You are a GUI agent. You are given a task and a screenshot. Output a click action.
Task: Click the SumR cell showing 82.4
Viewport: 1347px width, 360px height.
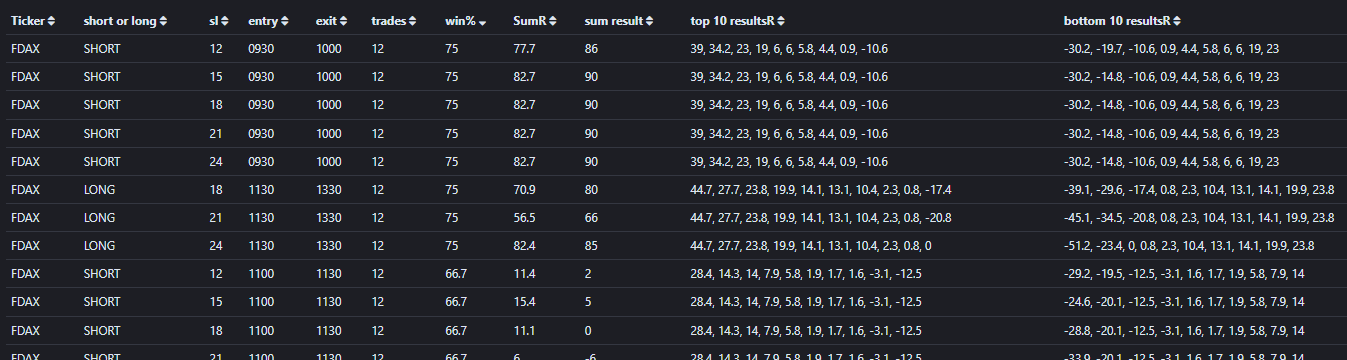coord(525,245)
